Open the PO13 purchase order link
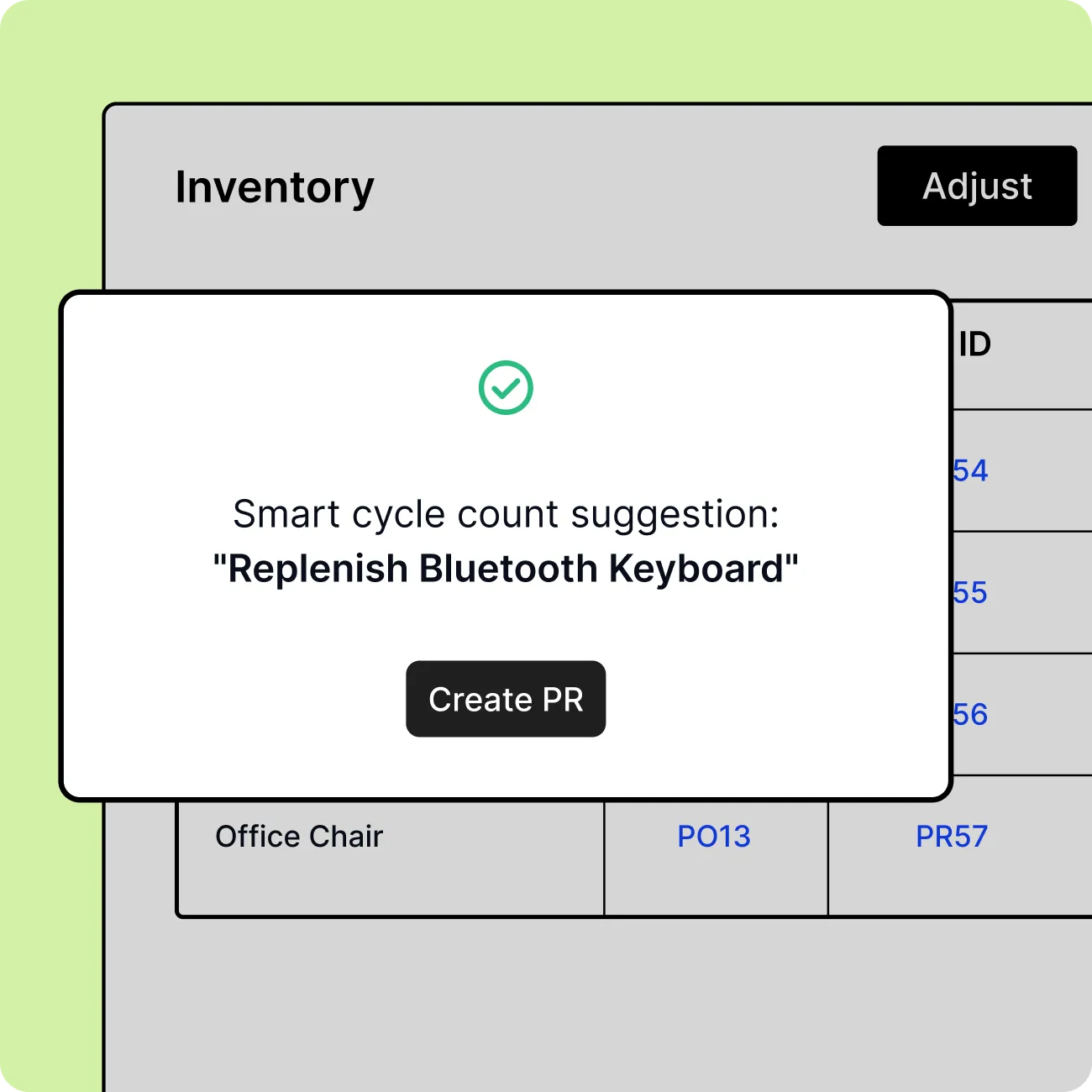The image size is (1092, 1092). coord(714,837)
